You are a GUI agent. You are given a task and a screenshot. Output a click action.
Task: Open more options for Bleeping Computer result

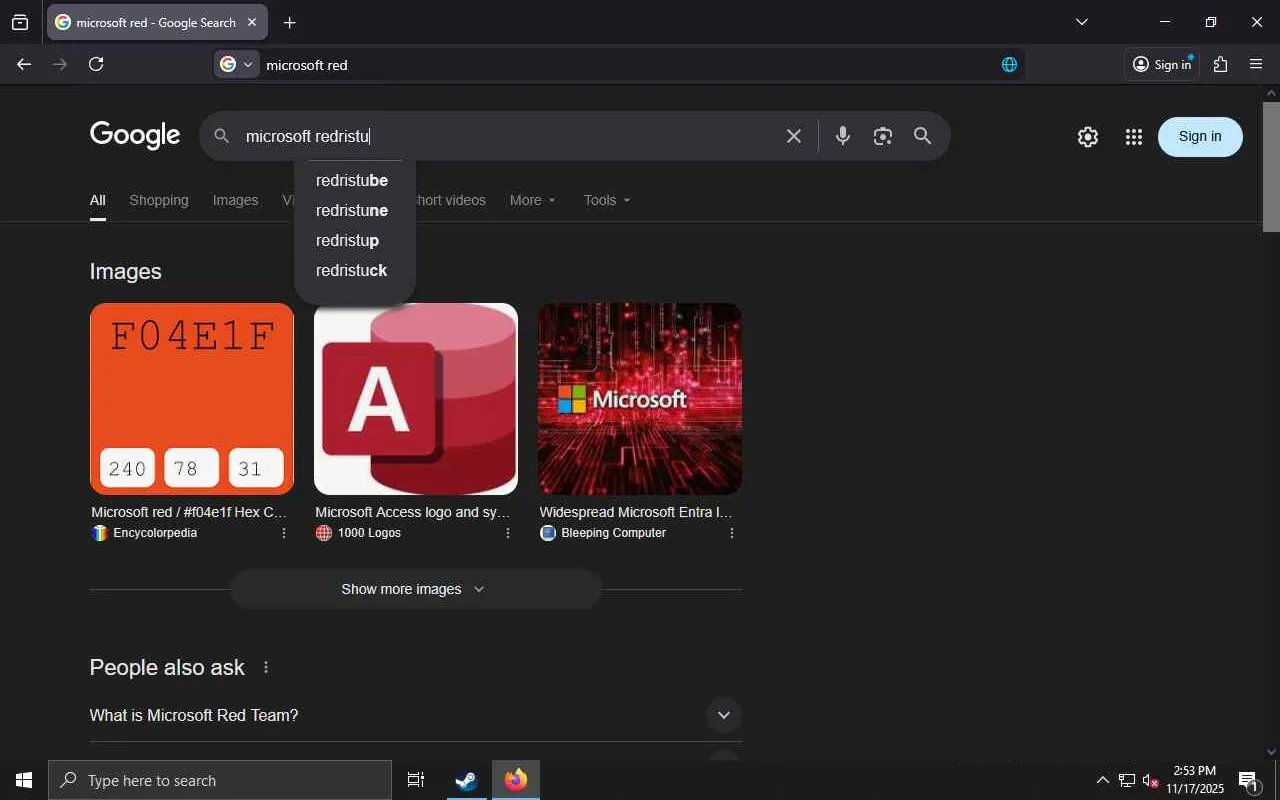click(731, 533)
